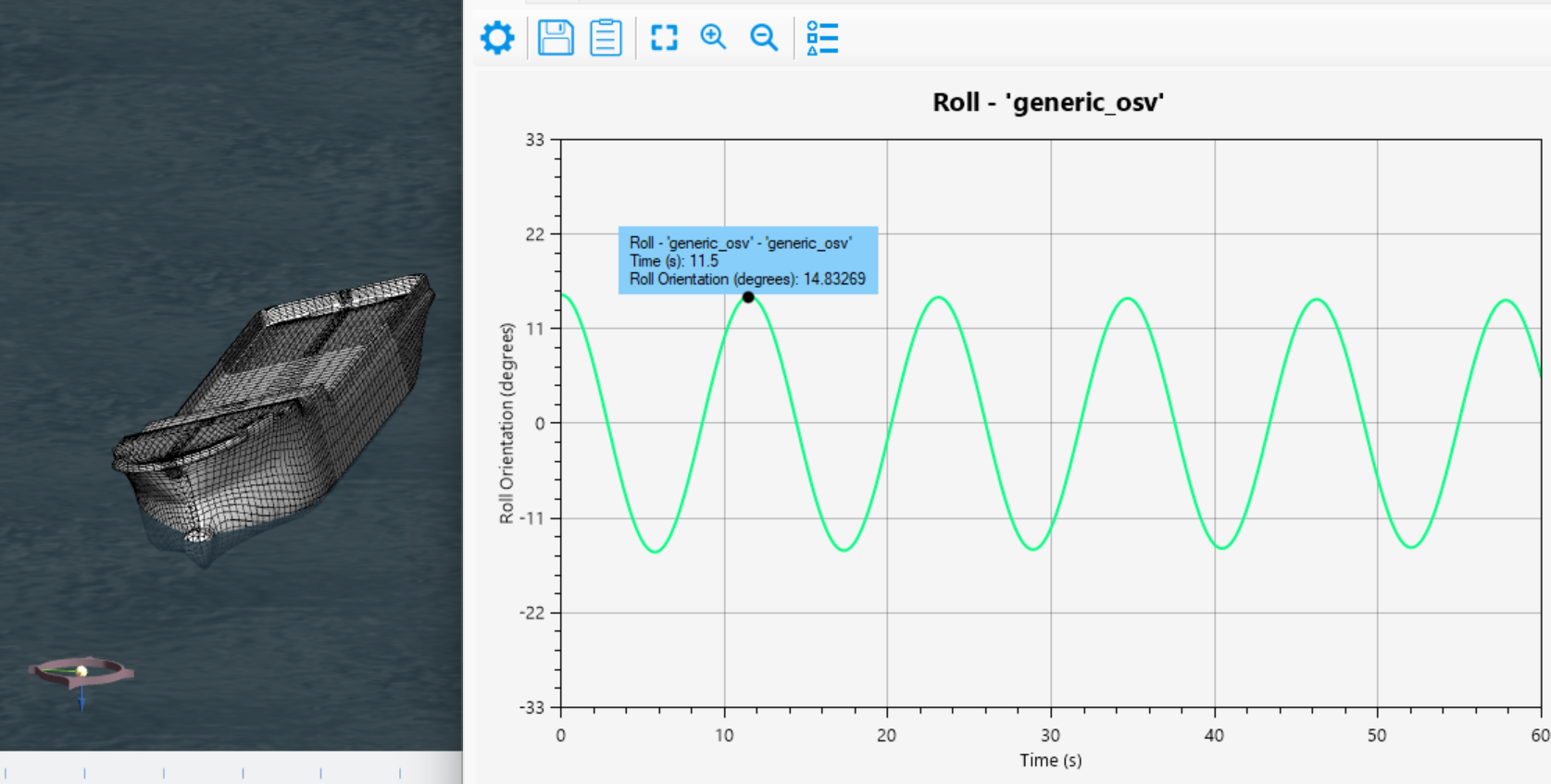This screenshot has height=784, width=1551.
Task: Open the plot settings gear icon
Action: click(x=497, y=38)
